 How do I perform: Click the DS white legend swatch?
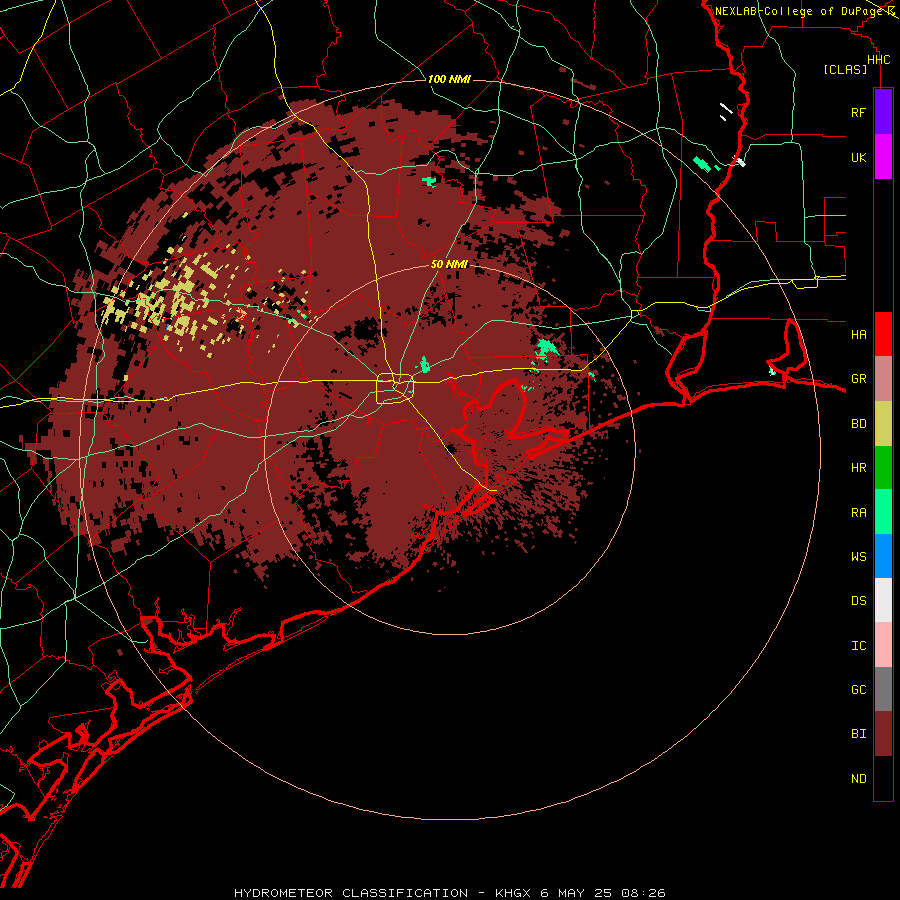[x=883, y=600]
